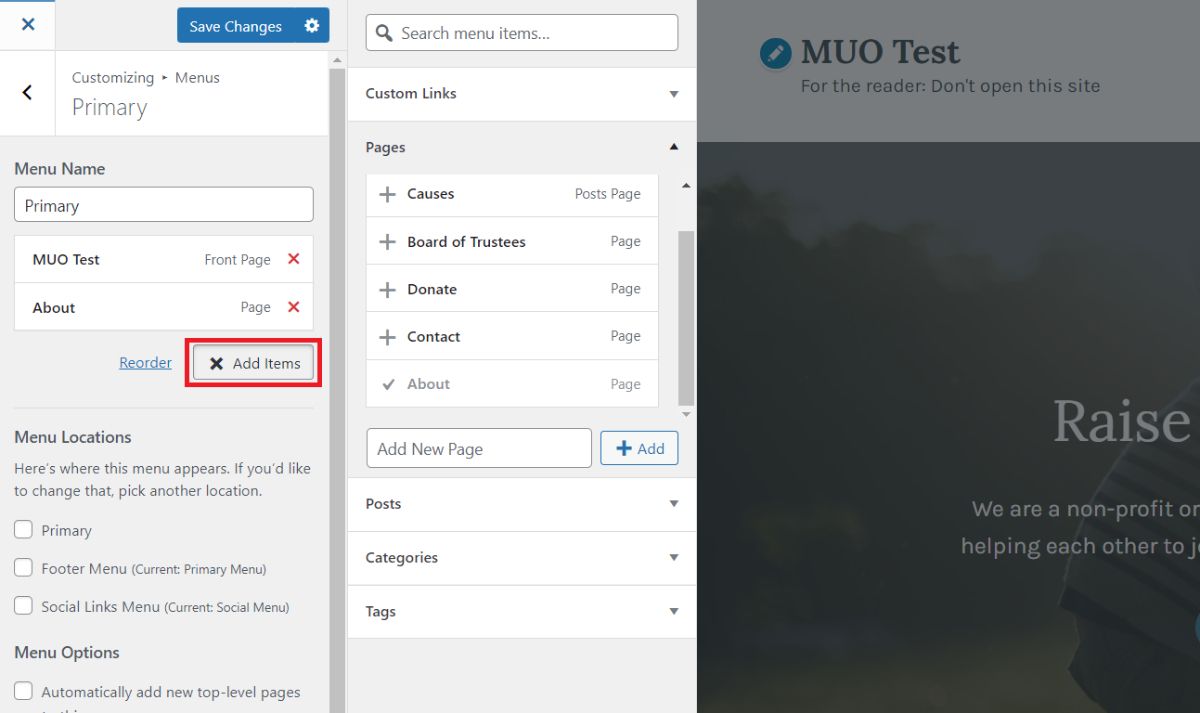Remove the About menu item
1200x713 pixels.
click(293, 307)
